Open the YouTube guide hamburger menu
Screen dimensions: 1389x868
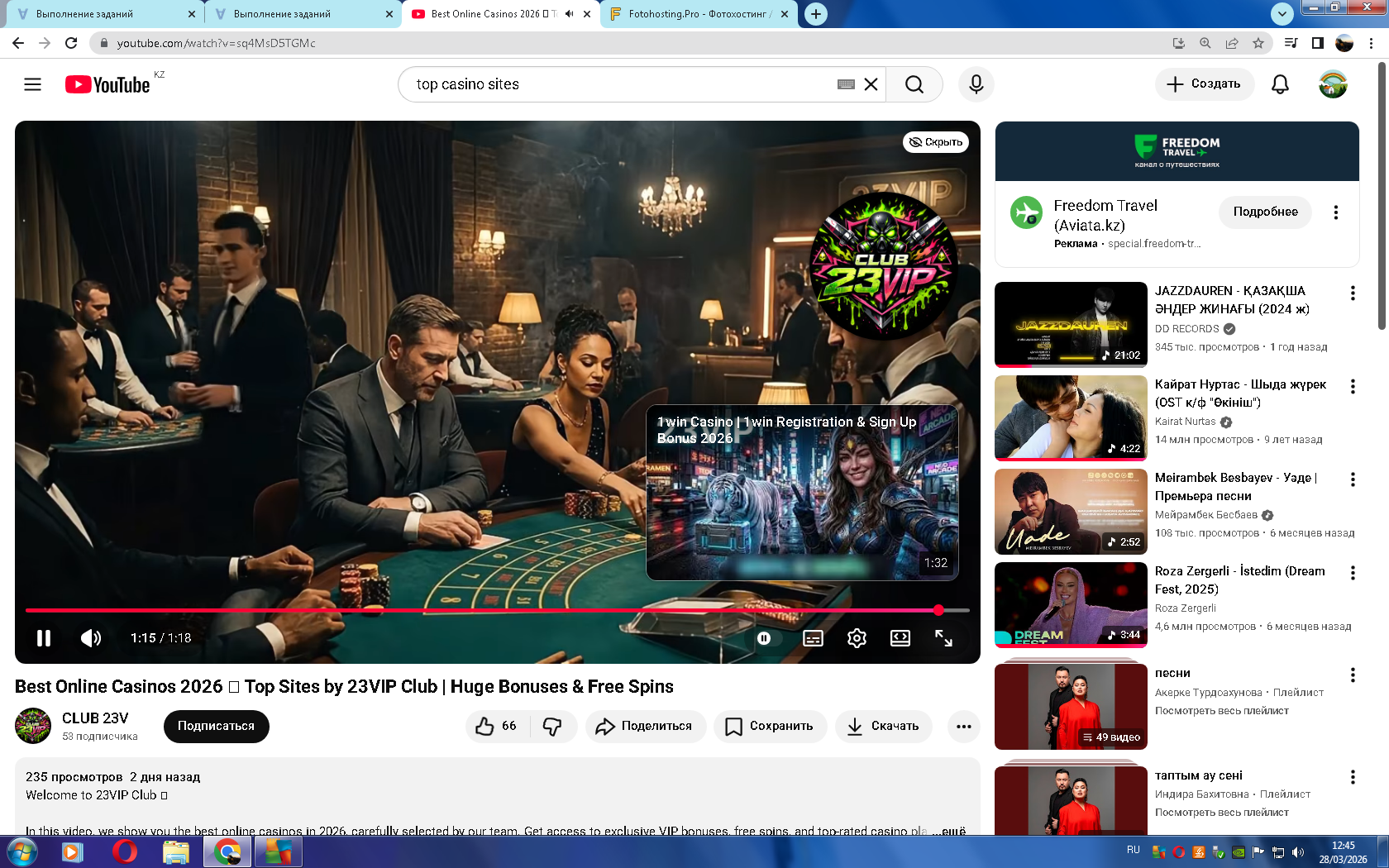pos(32,84)
